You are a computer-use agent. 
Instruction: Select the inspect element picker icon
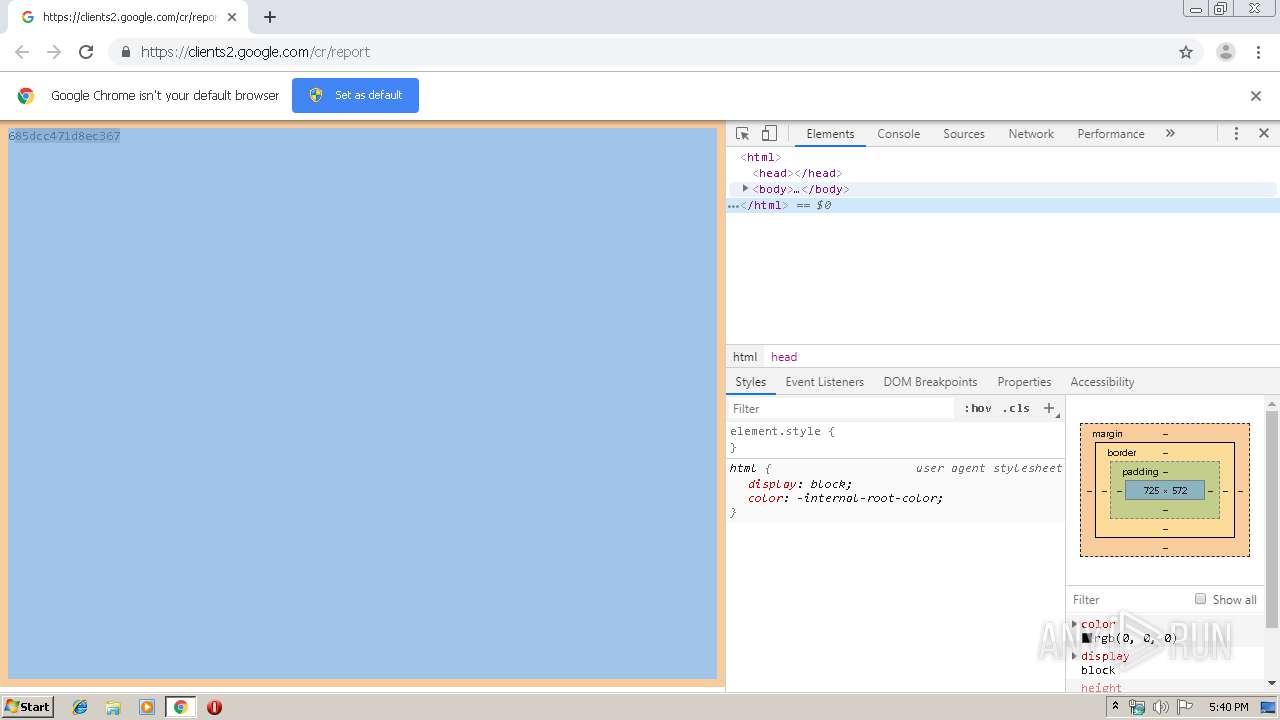[x=742, y=134]
